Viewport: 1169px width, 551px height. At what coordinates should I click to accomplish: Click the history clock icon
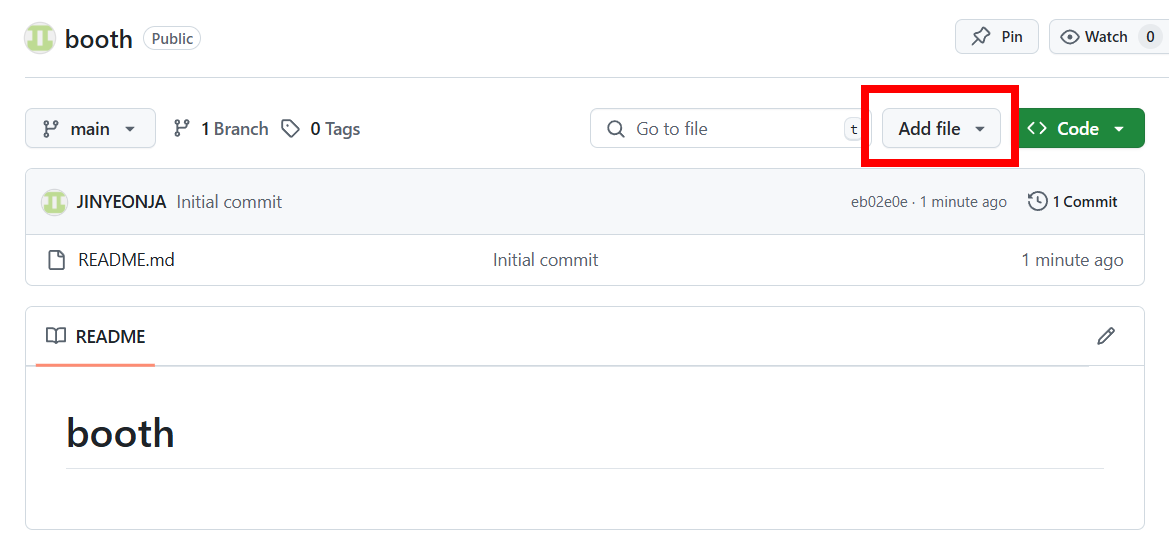tap(1037, 201)
